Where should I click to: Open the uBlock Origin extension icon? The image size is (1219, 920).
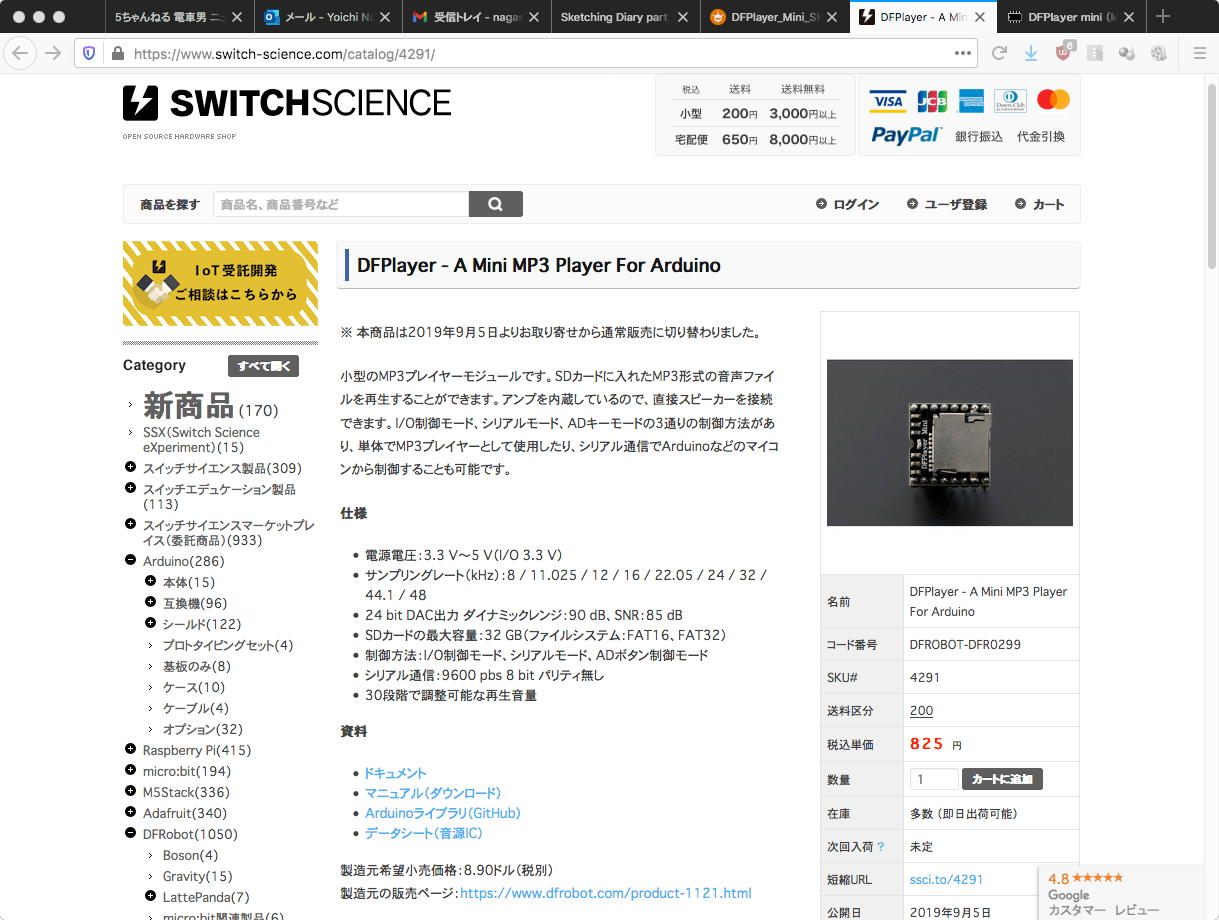click(1063, 52)
